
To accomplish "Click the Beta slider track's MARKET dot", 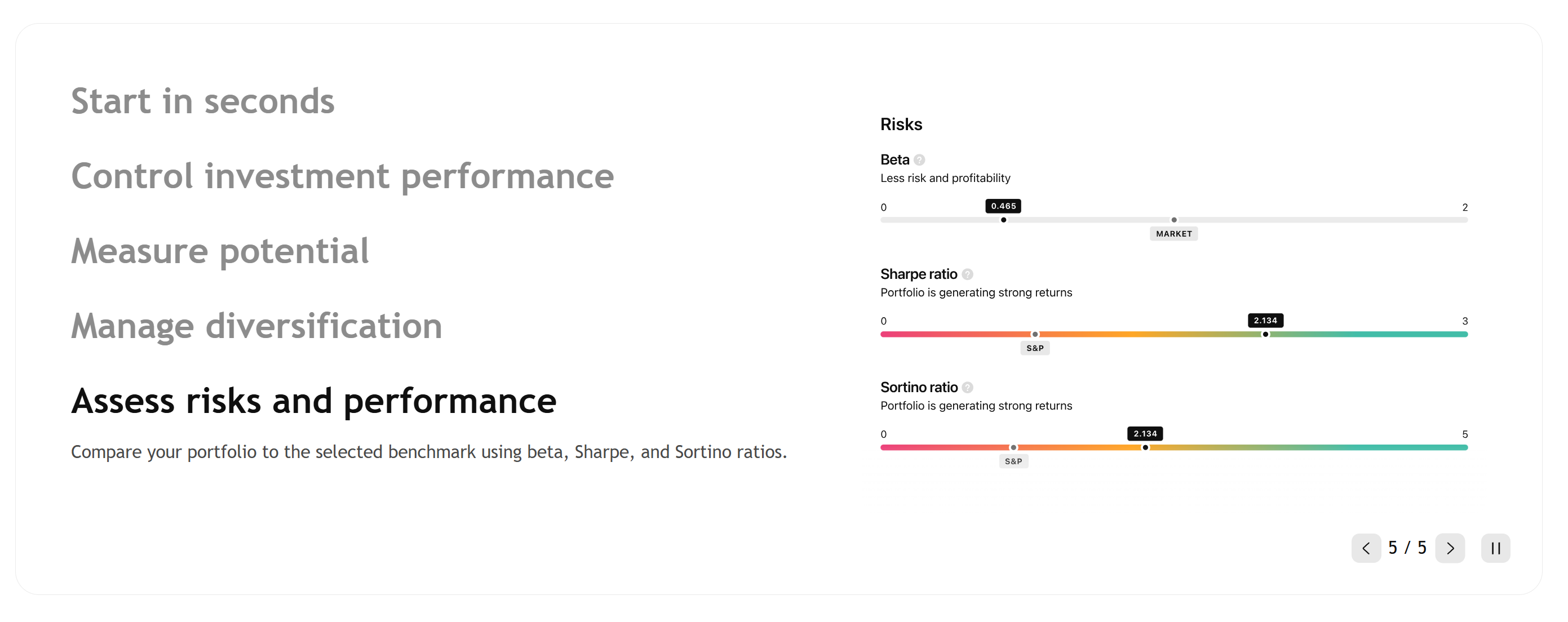I will tap(1173, 220).
